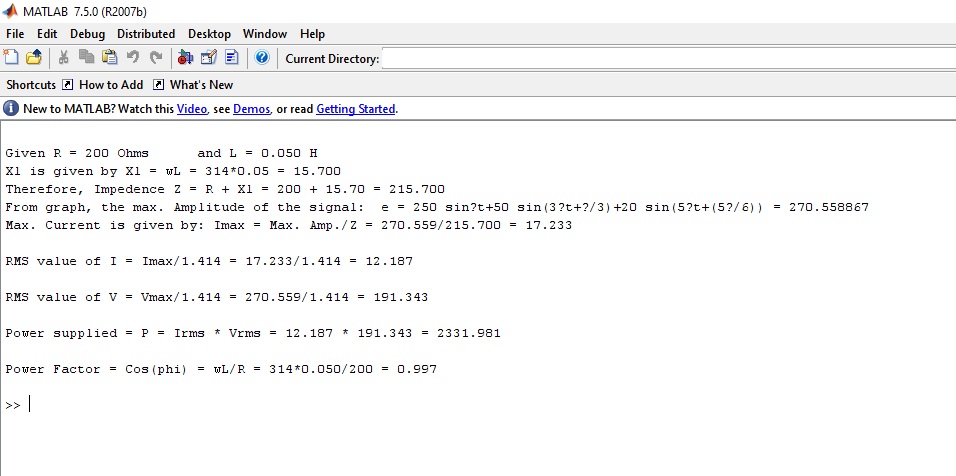956x476 pixels.
Task: Click the blue Help question mark
Action: coord(261,58)
